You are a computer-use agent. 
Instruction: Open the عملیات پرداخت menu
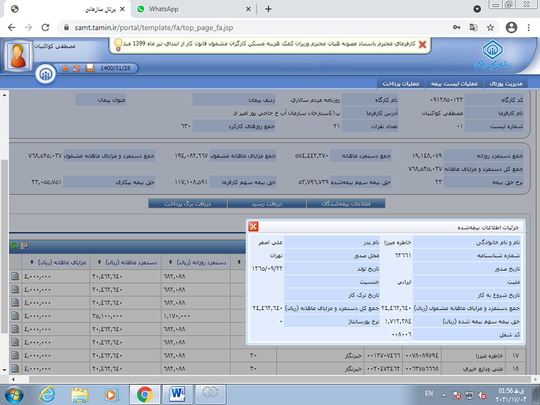click(401, 83)
